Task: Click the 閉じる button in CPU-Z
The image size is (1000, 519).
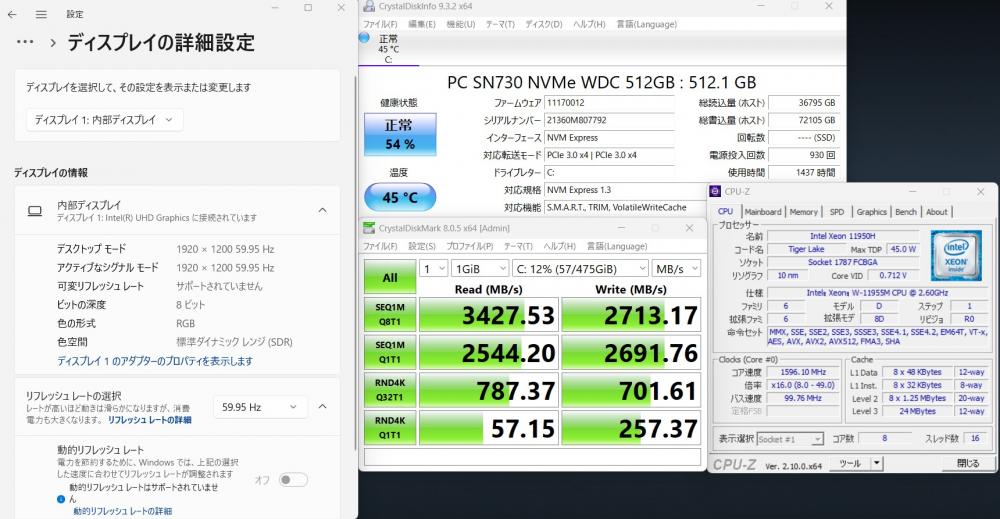Action: 967,464
